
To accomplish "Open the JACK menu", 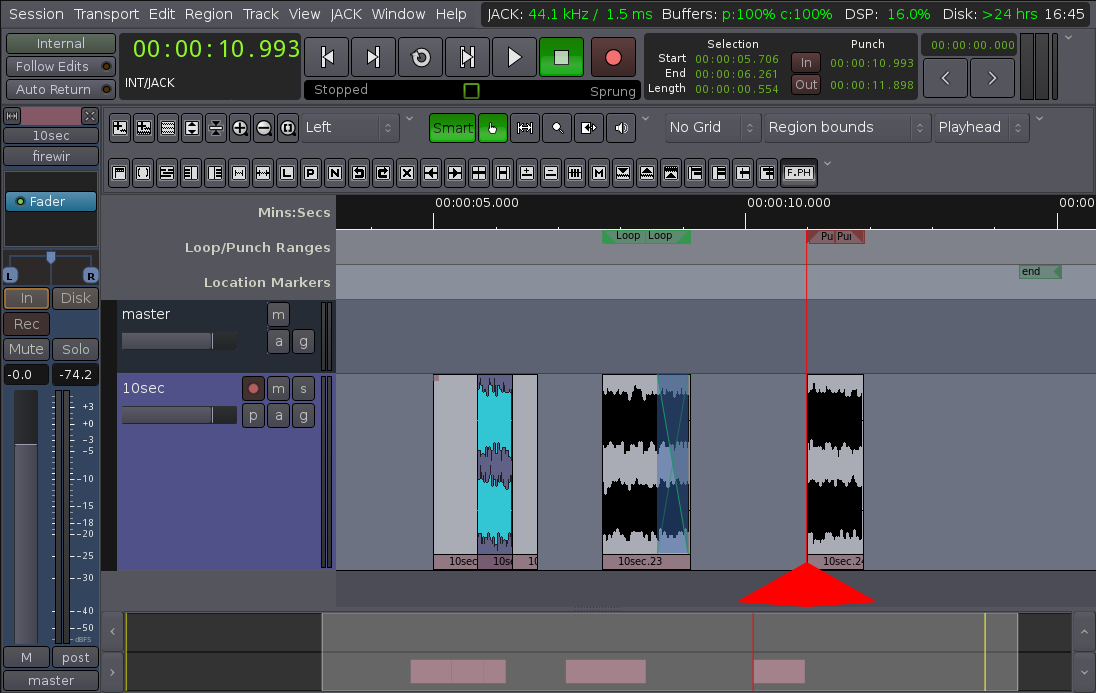I will pos(346,14).
